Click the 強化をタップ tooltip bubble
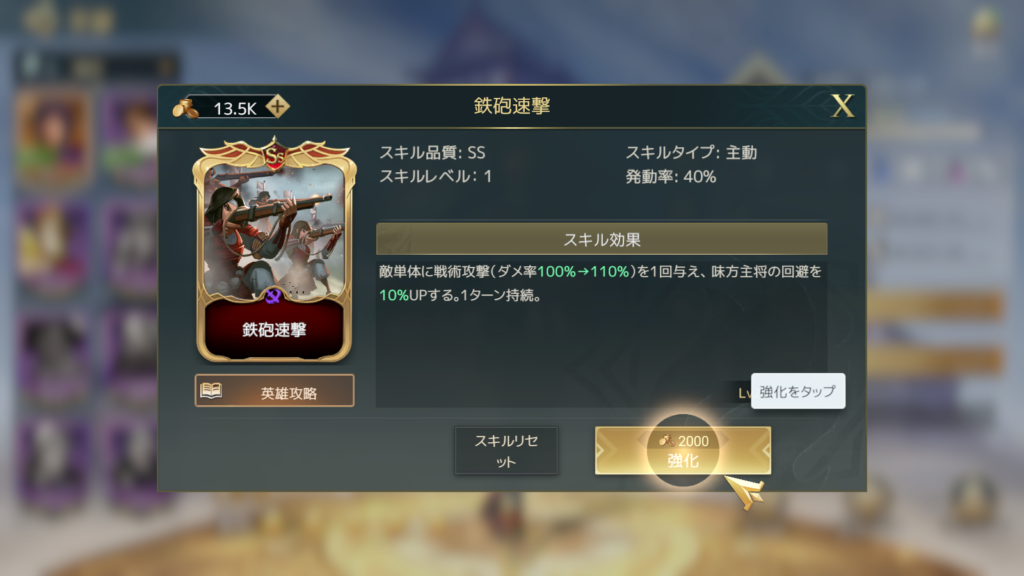This screenshot has width=1024, height=576. pos(797,391)
